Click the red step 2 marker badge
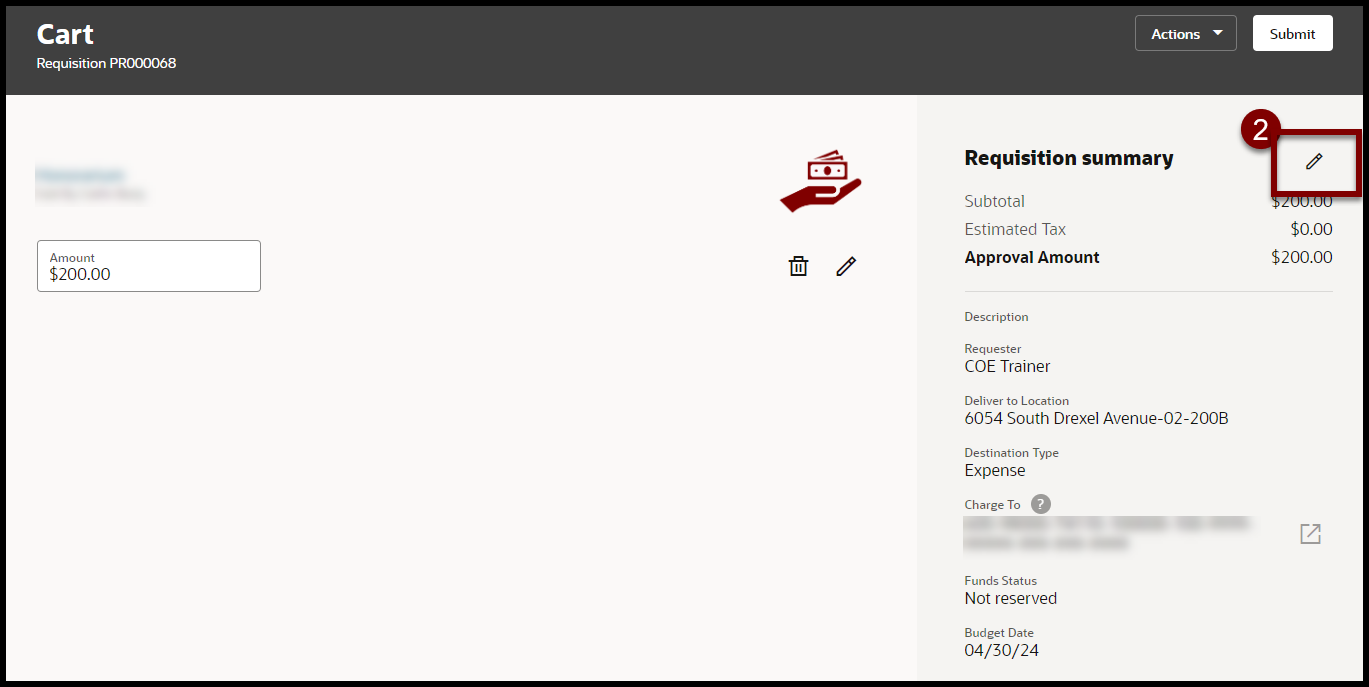The width and height of the screenshot is (1369, 687). pos(1260,129)
